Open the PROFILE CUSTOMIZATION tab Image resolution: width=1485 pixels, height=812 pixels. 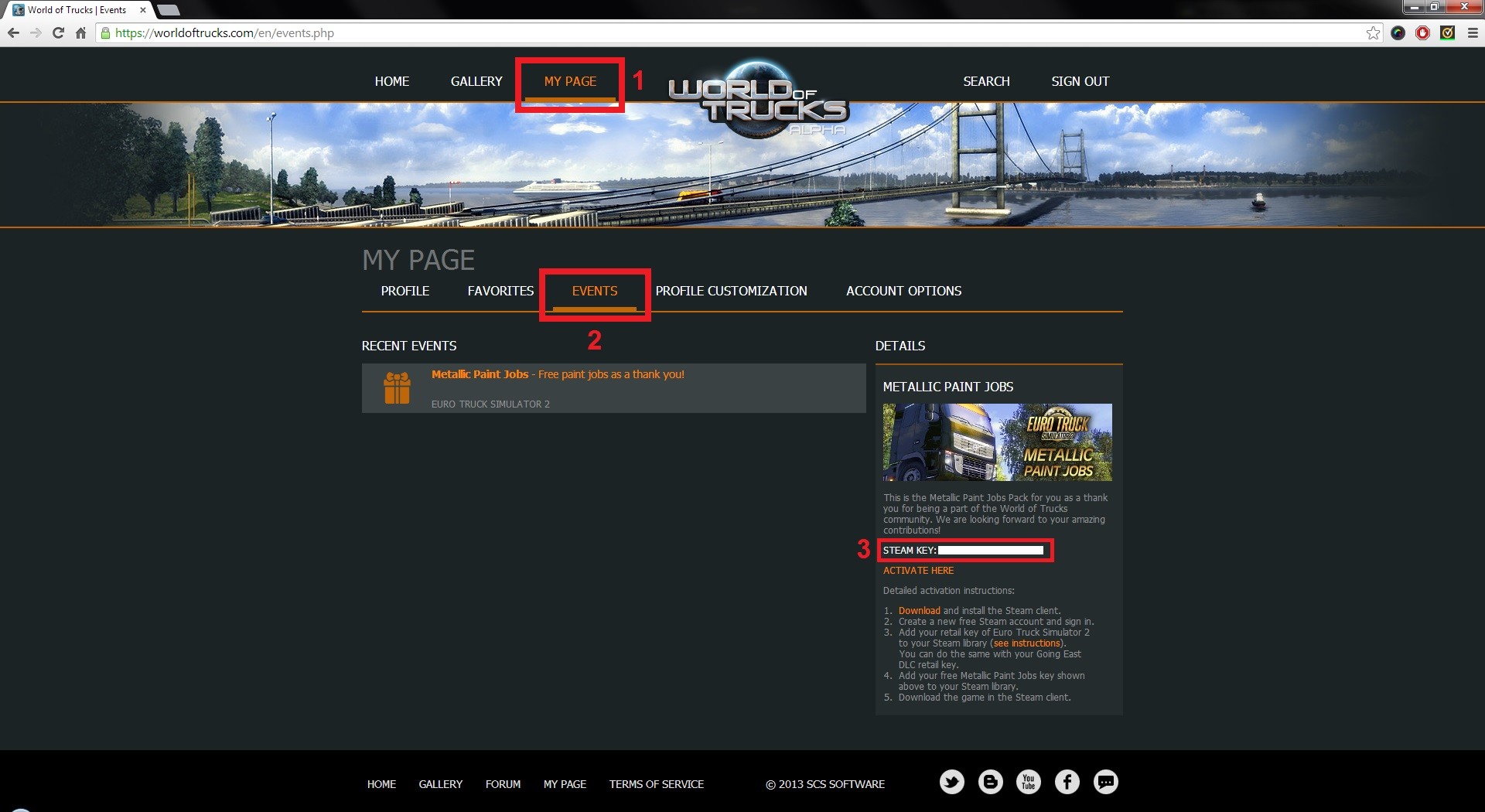732,291
